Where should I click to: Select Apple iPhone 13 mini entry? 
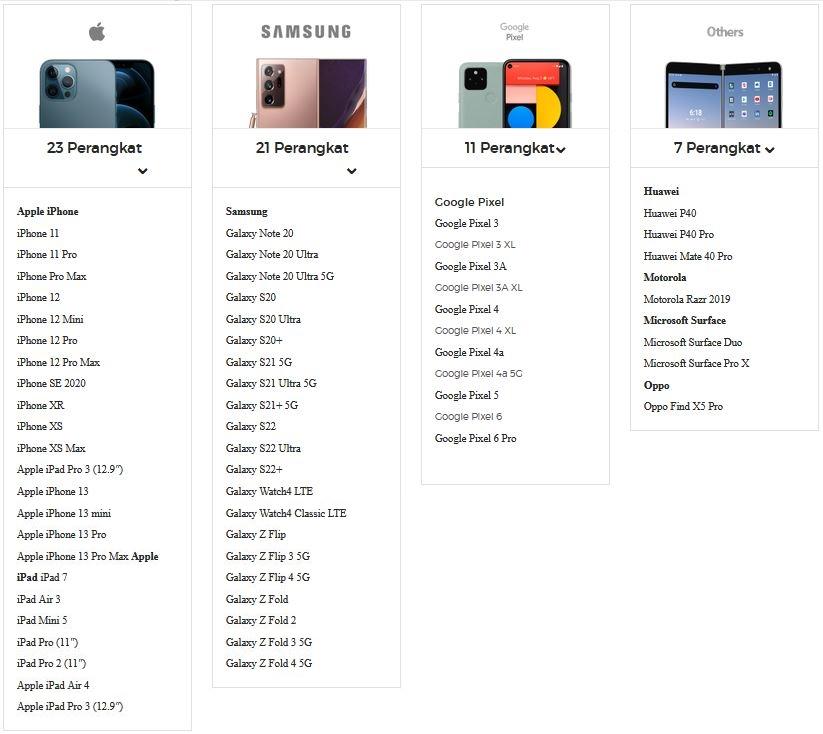(64, 513)
